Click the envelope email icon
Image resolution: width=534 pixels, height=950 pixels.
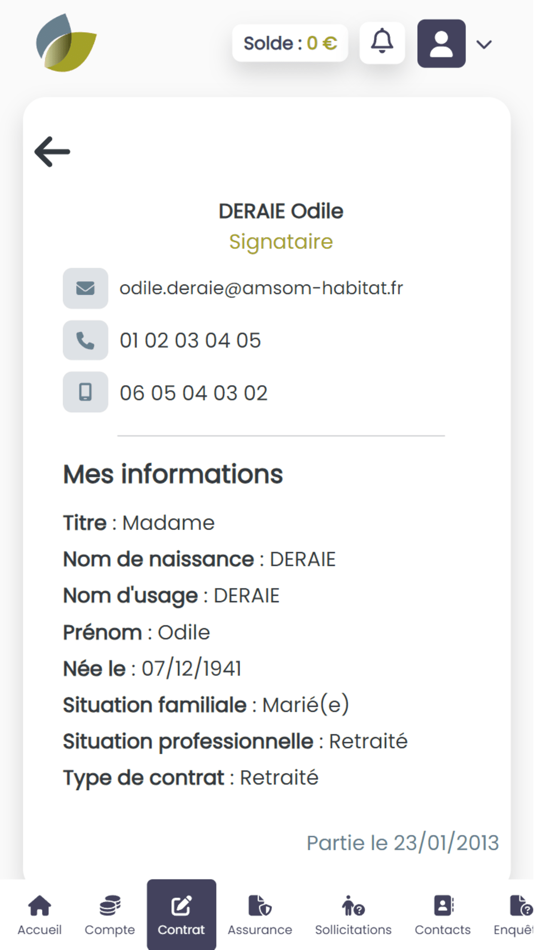pos(85,288)
